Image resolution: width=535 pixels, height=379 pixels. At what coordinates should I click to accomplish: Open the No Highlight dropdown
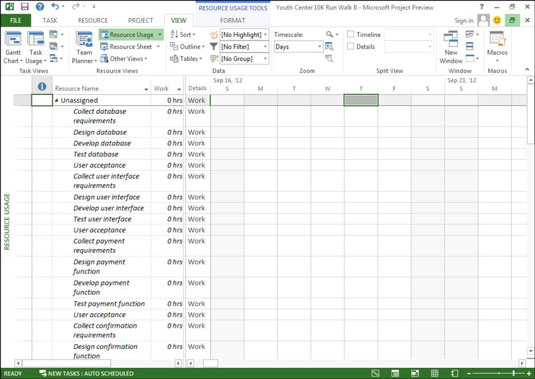[244, 34]
